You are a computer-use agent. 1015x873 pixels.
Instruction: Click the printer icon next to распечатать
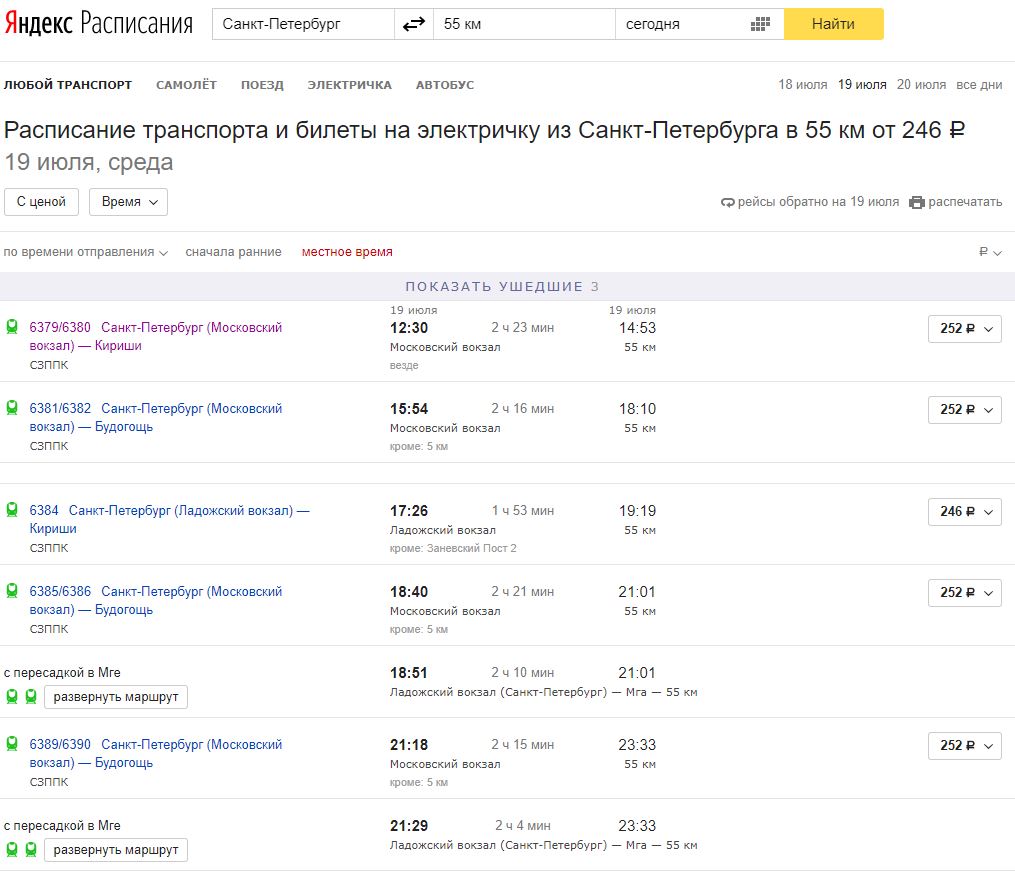(x=917, y=202)
